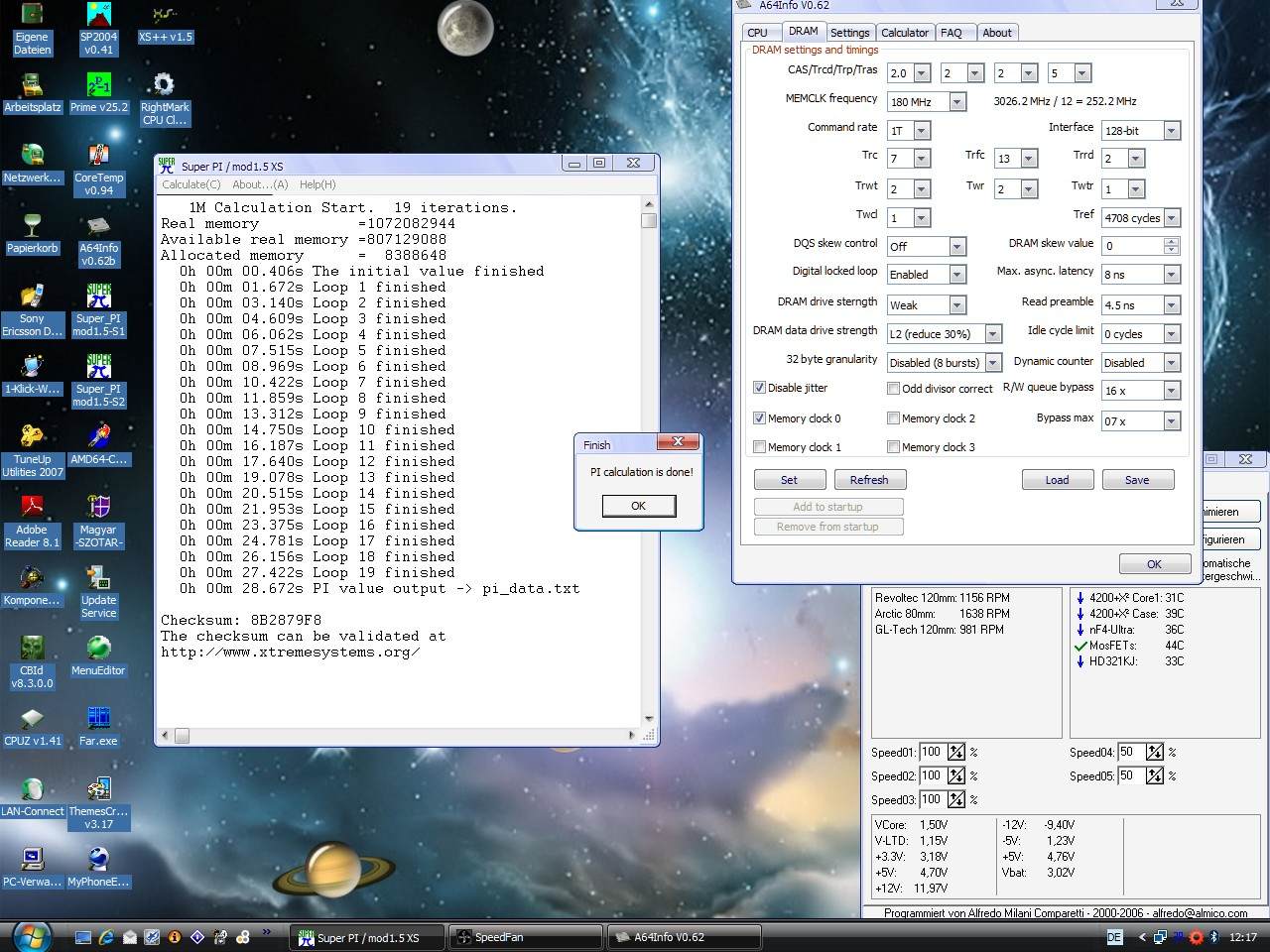The height and width of the screenshot is (952, 1270).
Task: Adjust the Speed04 percentage spinner in SpeedFan
Action: (x=1155, y=752)
